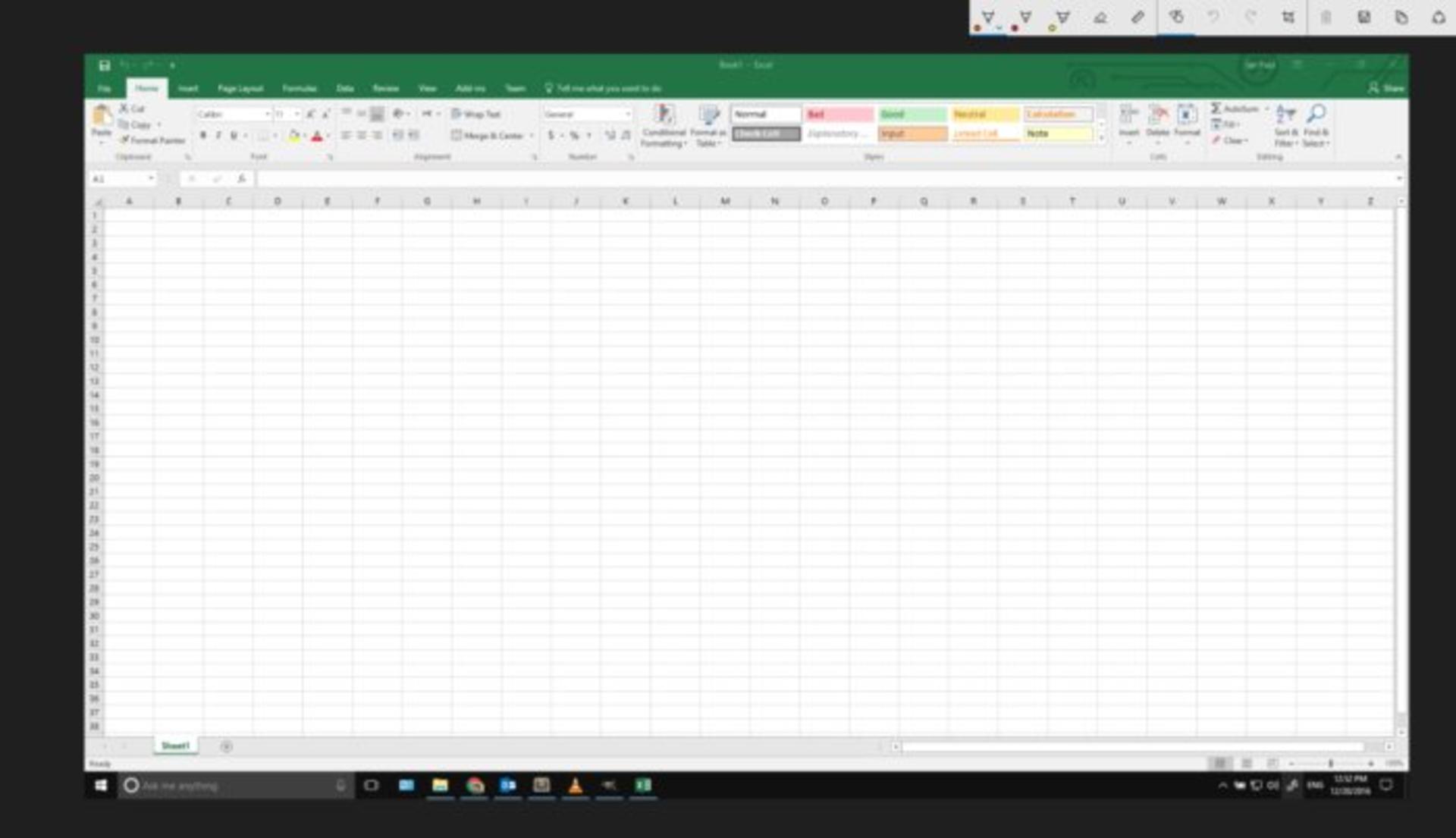Open Find & Select magnifier icon

(1316, 115)
